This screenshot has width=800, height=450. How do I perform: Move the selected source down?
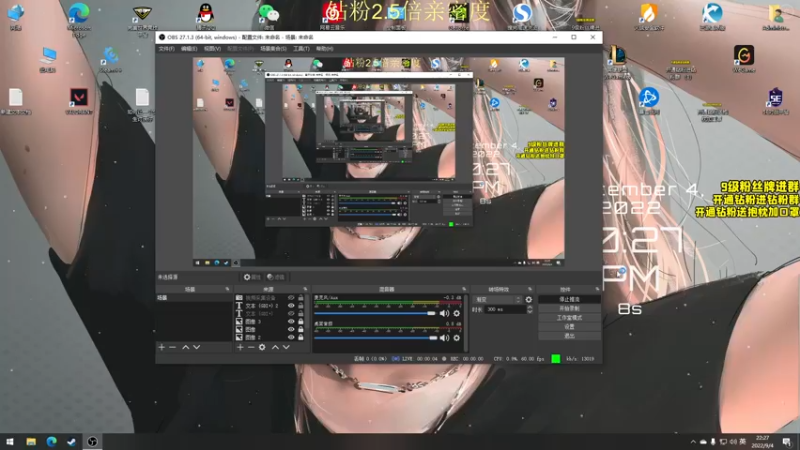pos(286,347)
